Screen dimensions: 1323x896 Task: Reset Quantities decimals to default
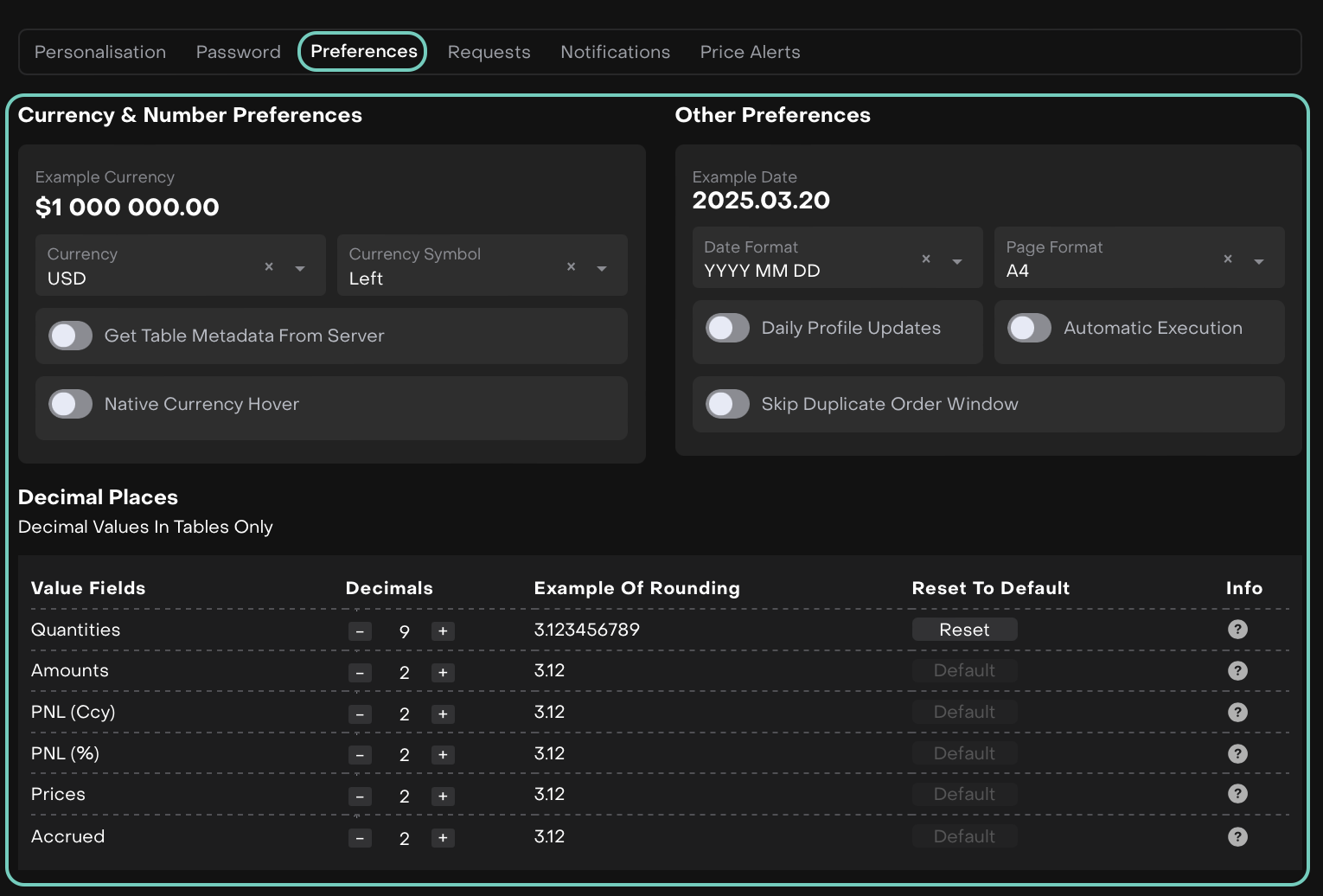click(x=964, y=630)
